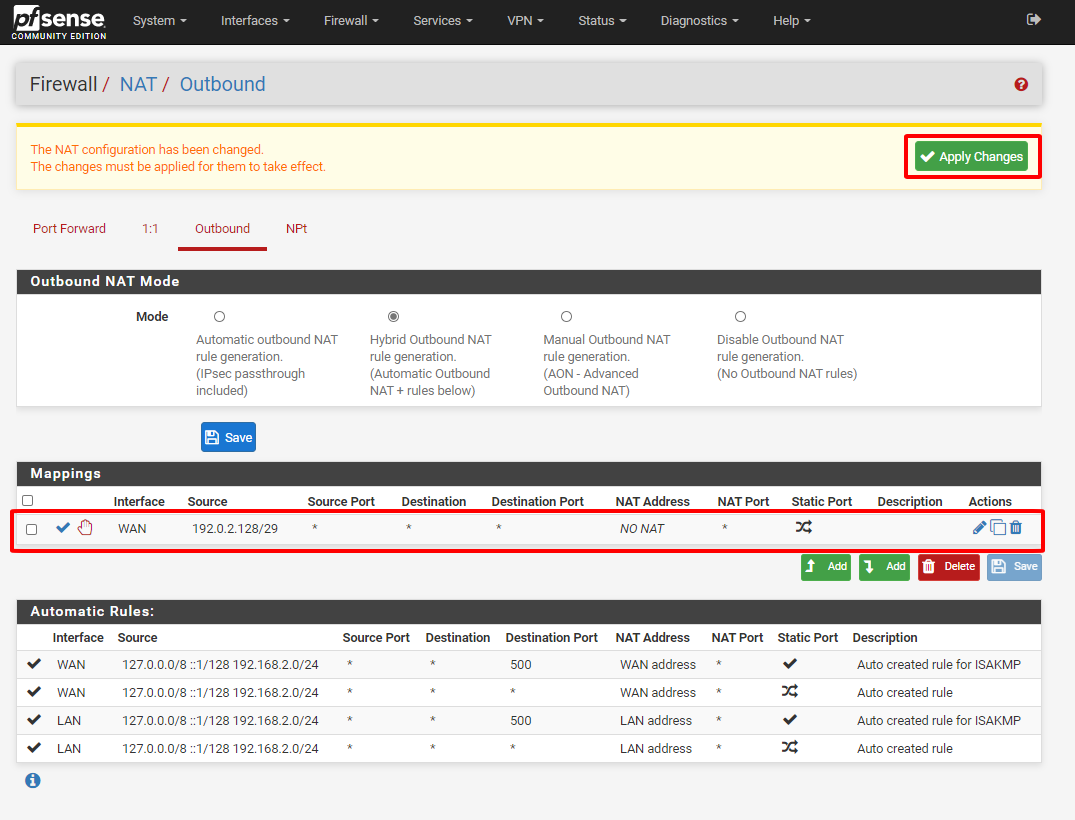The image size is (1075, 820).
Task: Click the checkmark of the WAN Auto created rule
Action: point(34,692)
